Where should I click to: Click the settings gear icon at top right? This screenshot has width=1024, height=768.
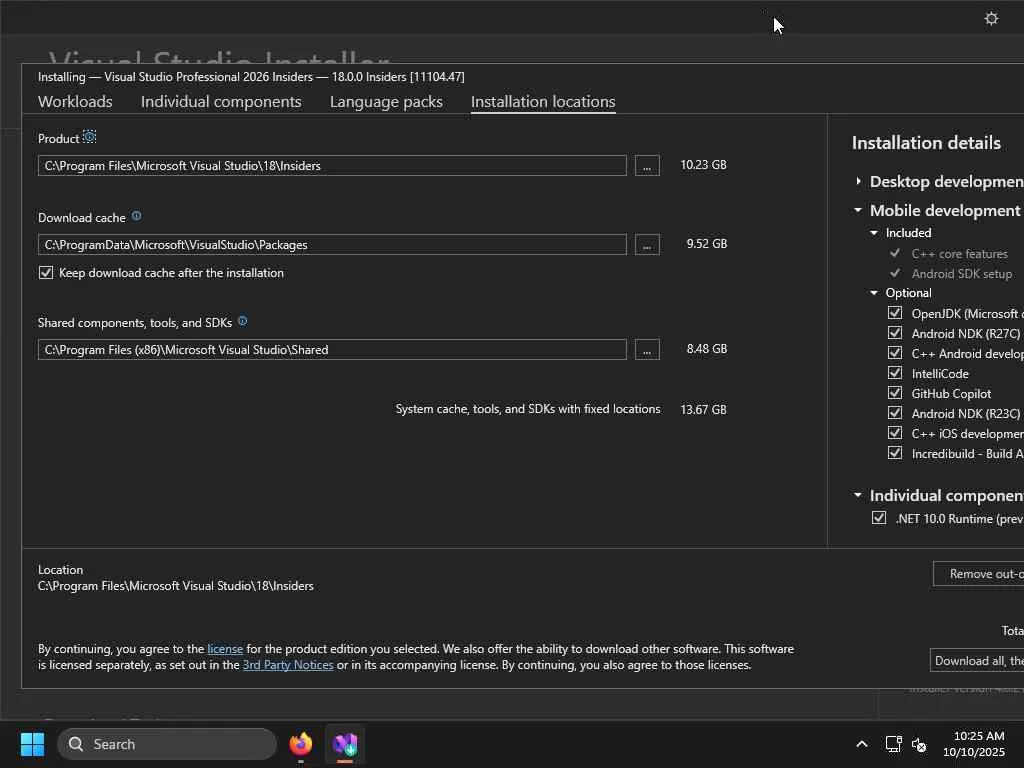(x=991, y=18)
